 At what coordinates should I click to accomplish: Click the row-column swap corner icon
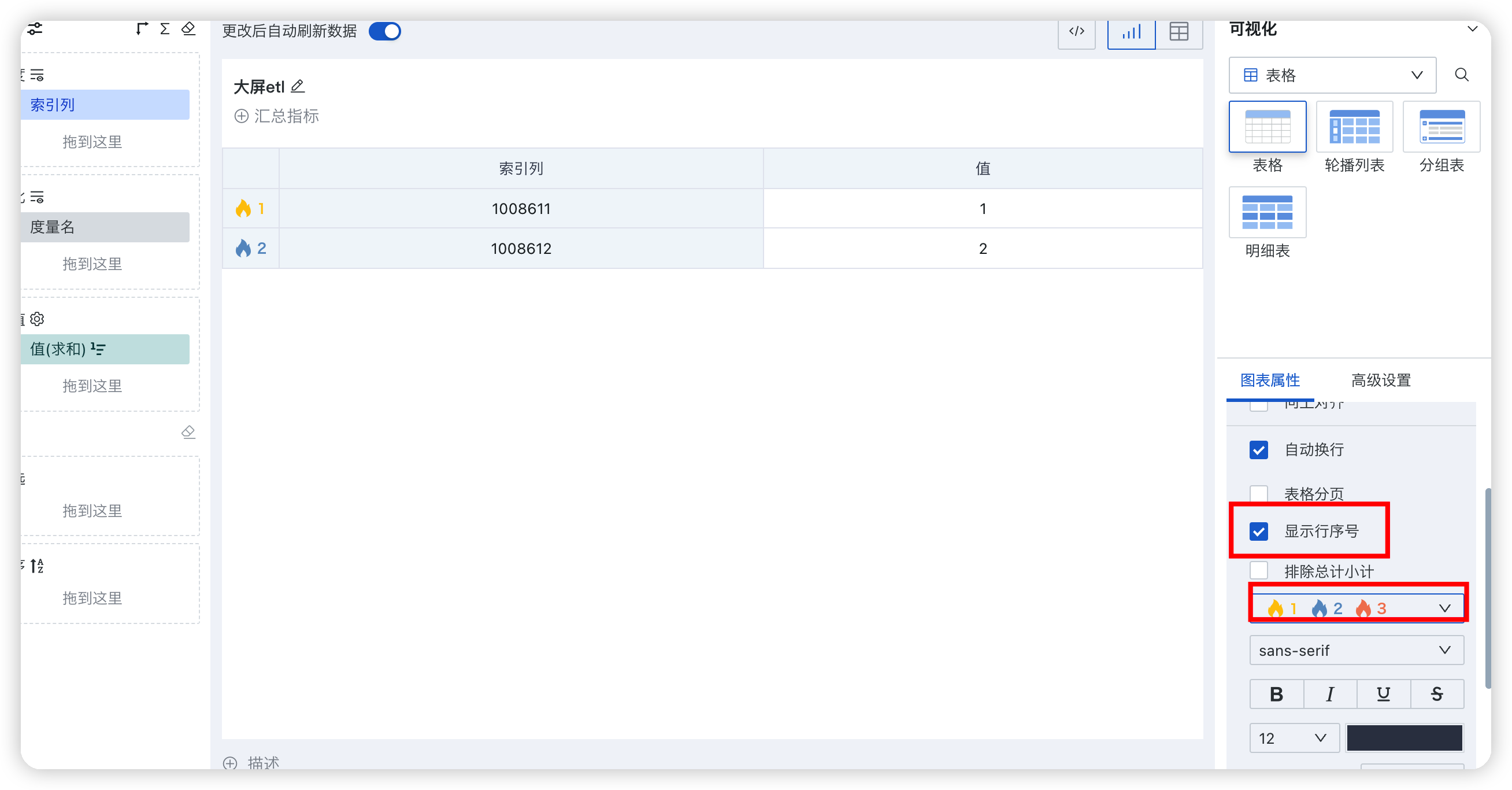point(142,28)
